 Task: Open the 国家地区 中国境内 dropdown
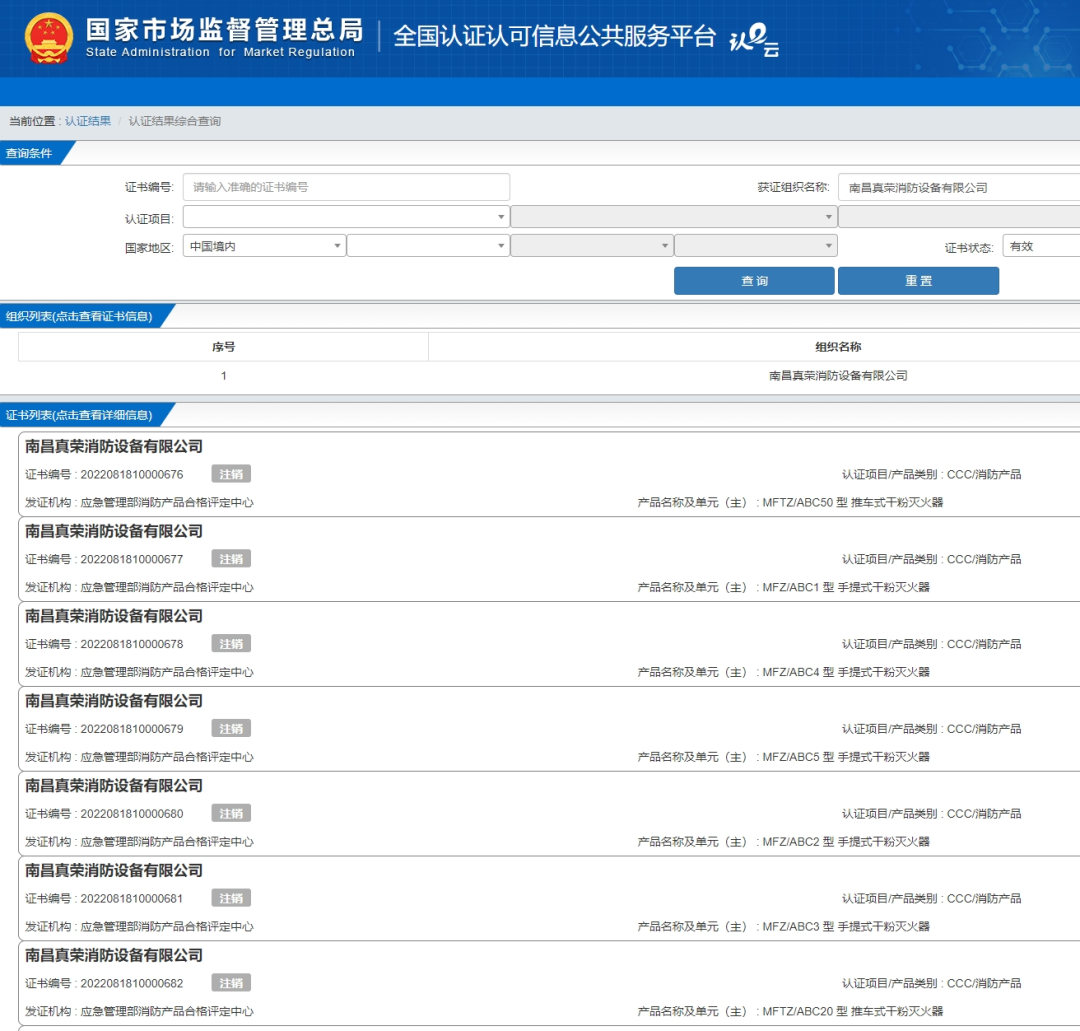[x=264, y=246]
